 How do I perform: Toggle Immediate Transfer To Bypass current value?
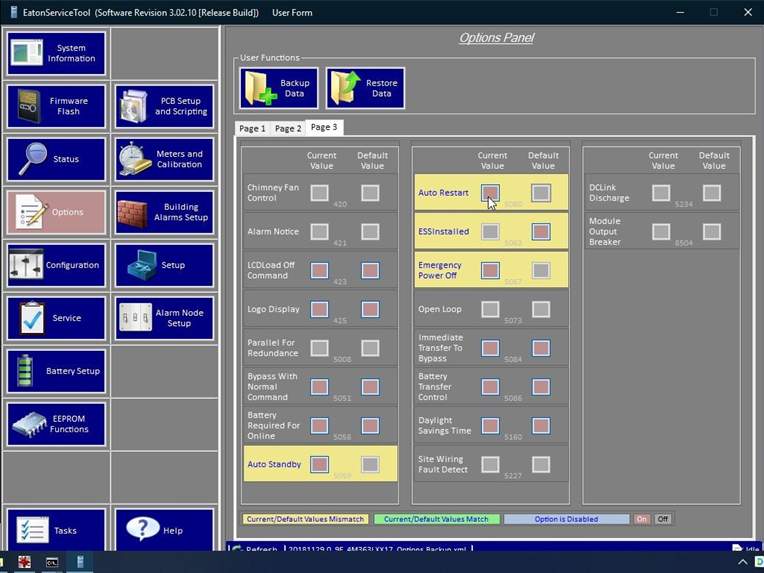490,348
